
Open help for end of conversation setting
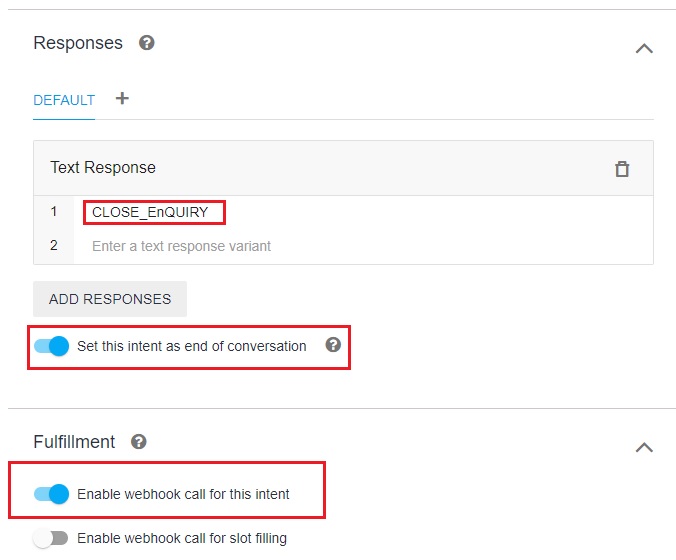333,345
